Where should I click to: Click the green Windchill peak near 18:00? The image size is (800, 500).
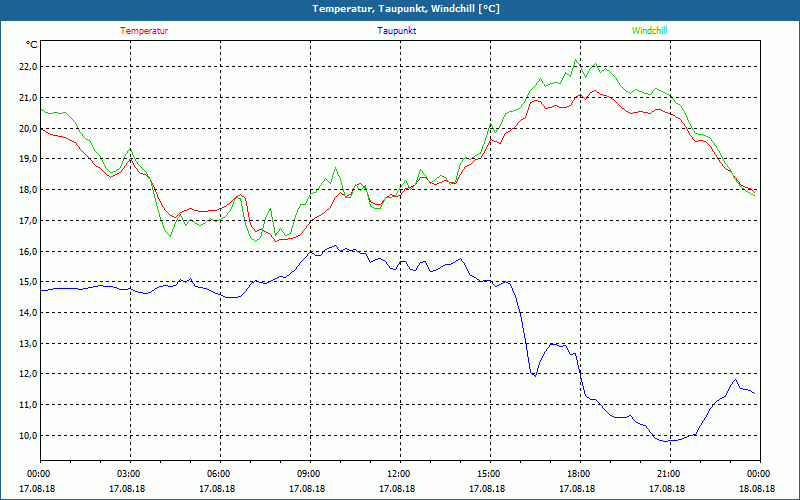(576, 60)
